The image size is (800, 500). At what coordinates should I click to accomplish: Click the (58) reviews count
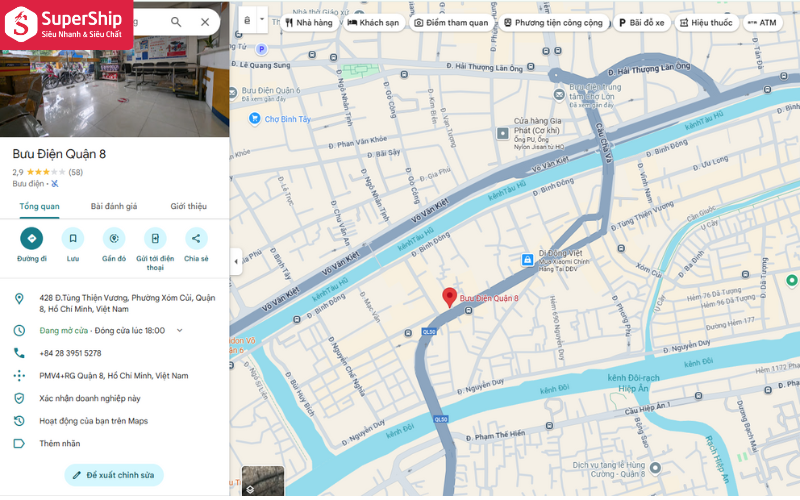(x=76, y=172)
